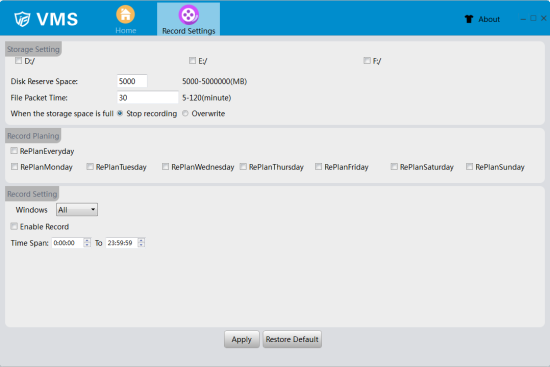Check RePlanWednesday
Screen dimensions: 550x367
[166, 167]
